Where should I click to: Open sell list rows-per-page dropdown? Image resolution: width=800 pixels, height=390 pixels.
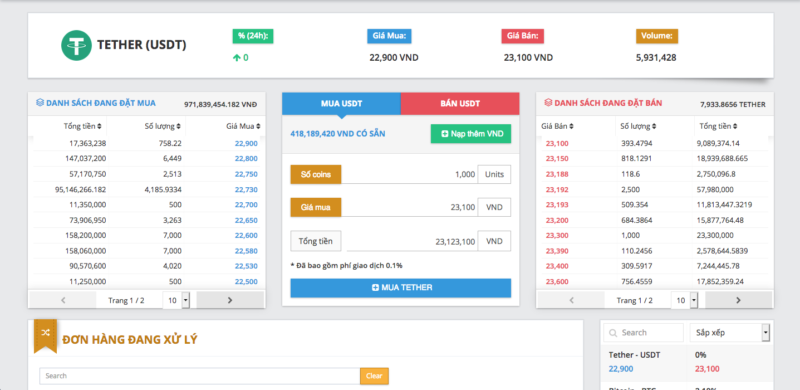coord(685,300)
